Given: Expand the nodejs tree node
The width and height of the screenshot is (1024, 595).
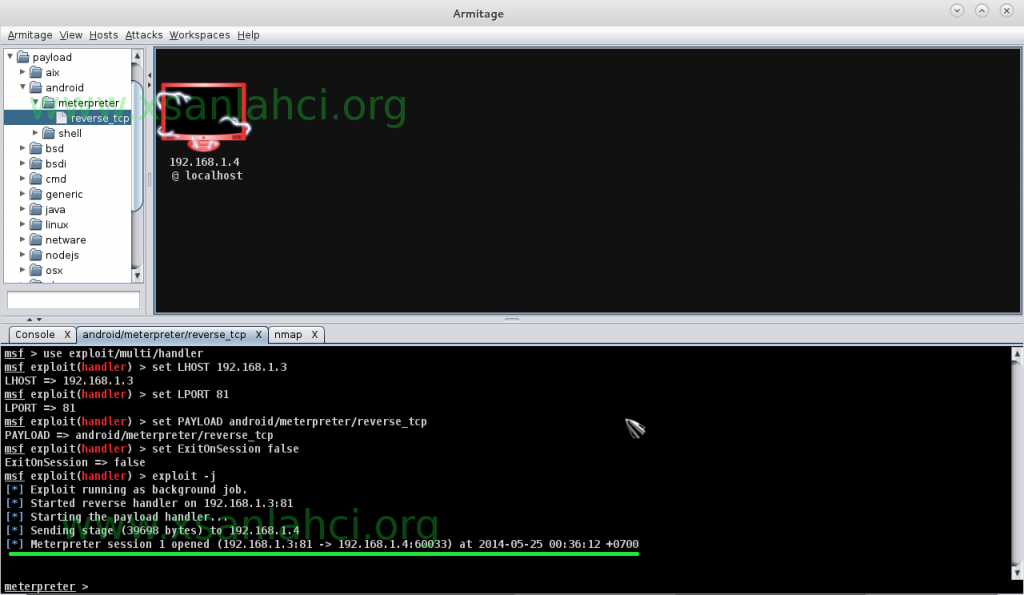Looking at the screenshot, I should [x=22, y=255].
